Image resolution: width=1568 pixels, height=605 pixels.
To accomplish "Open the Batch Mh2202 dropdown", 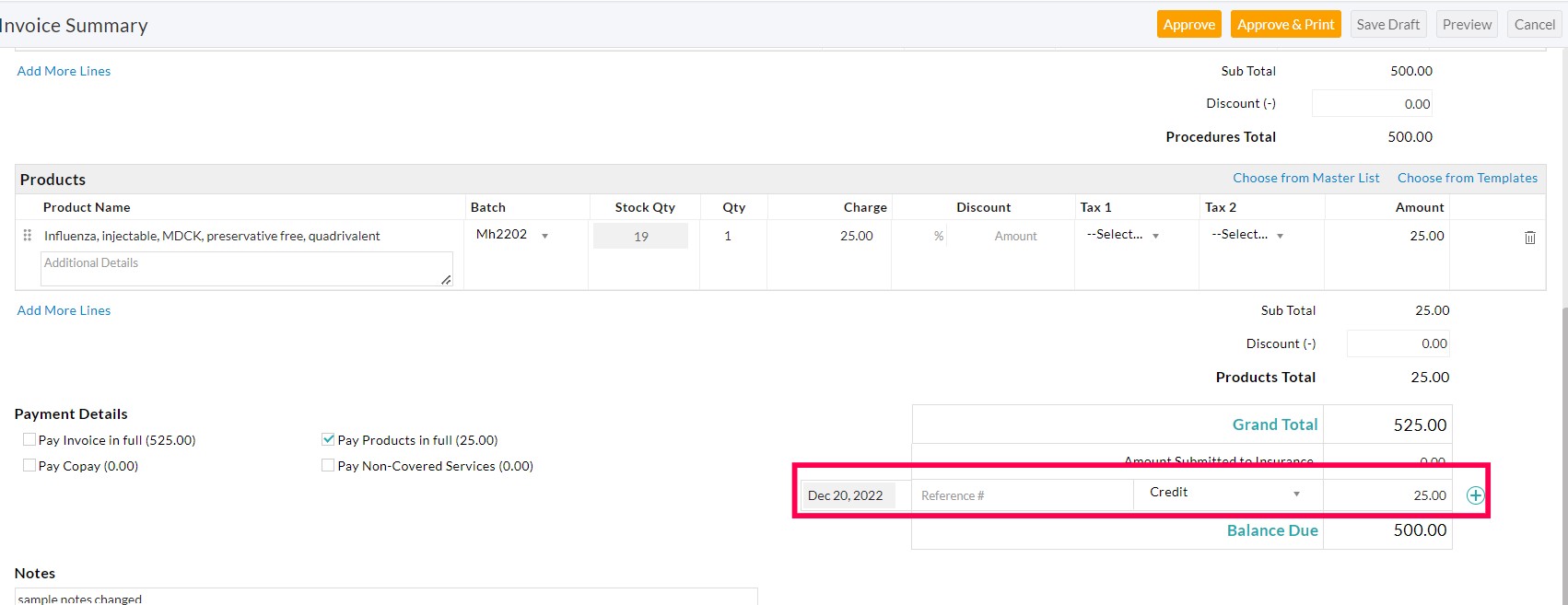I will pyautogui.click(x=512, y=235).
